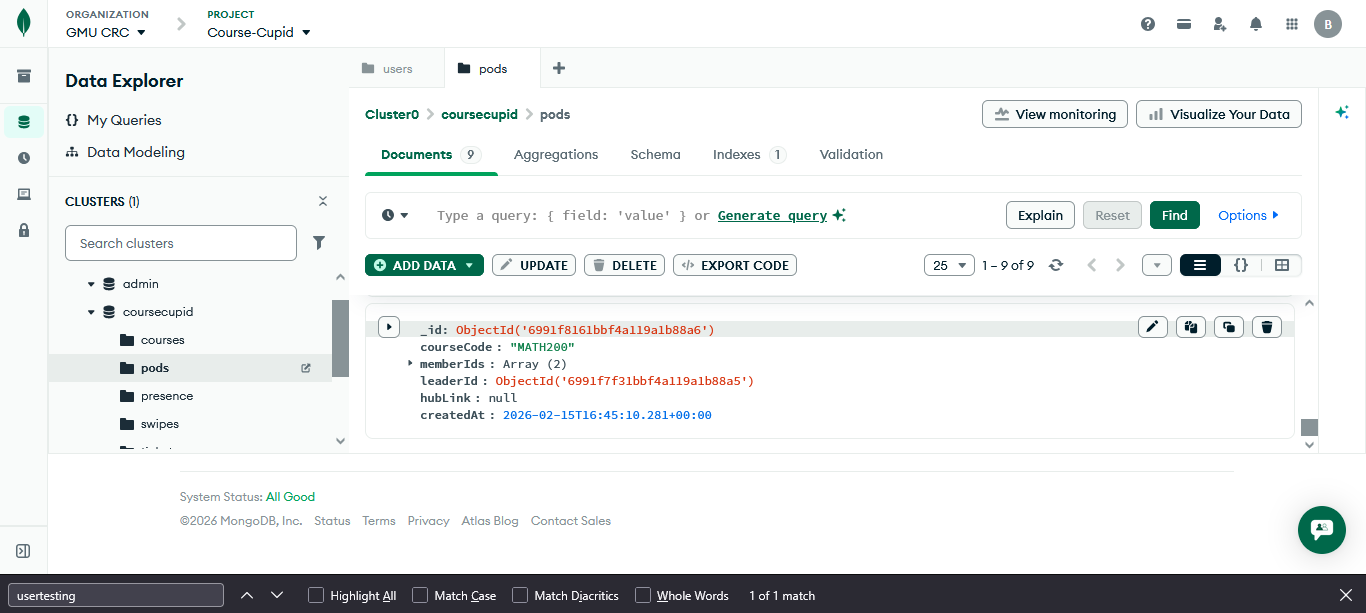Open the support chat bubble

coord(1322,530)
